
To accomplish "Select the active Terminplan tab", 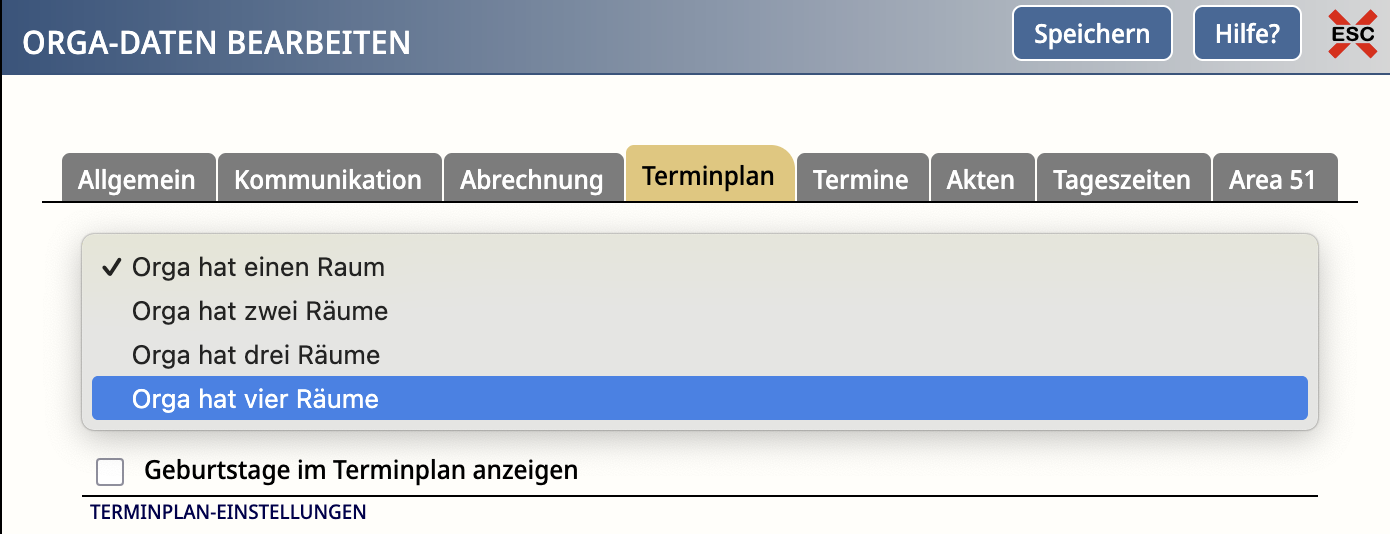I will [x=709, y=175].
